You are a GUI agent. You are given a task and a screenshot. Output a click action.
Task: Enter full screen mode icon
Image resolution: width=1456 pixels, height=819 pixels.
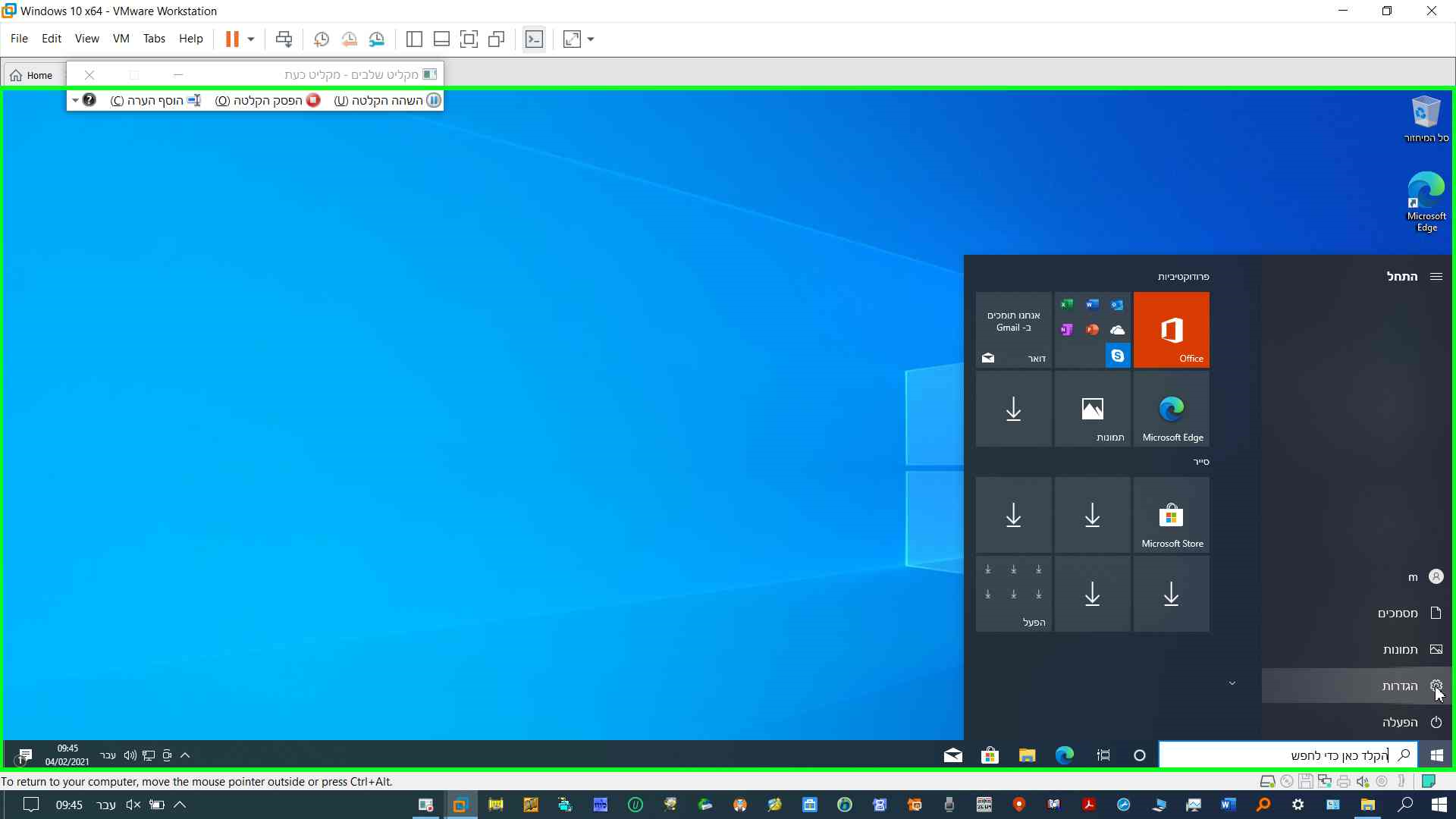(x=469, y=39)
